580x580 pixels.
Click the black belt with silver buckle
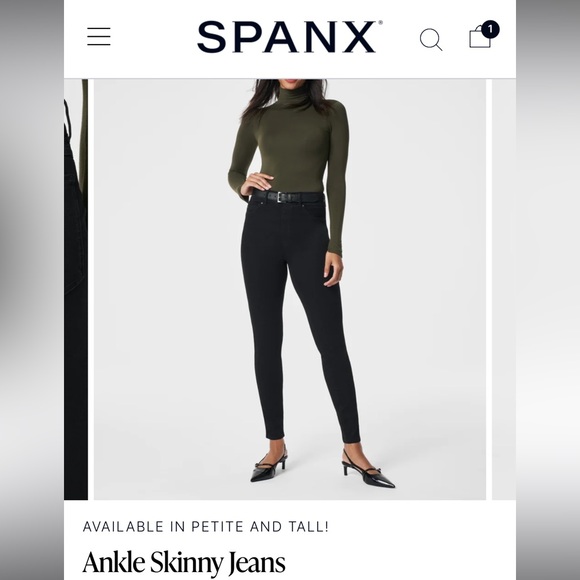click(x=287, y=196)
